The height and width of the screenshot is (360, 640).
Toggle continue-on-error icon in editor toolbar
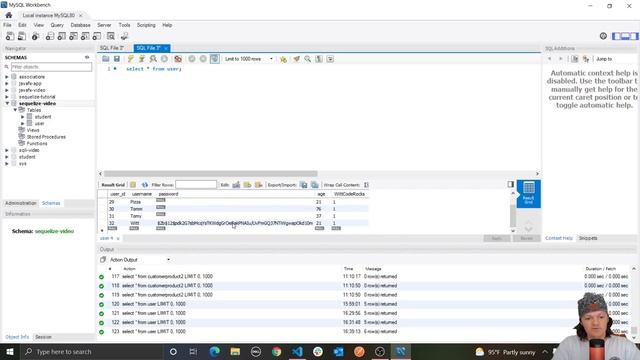point(178,59)
